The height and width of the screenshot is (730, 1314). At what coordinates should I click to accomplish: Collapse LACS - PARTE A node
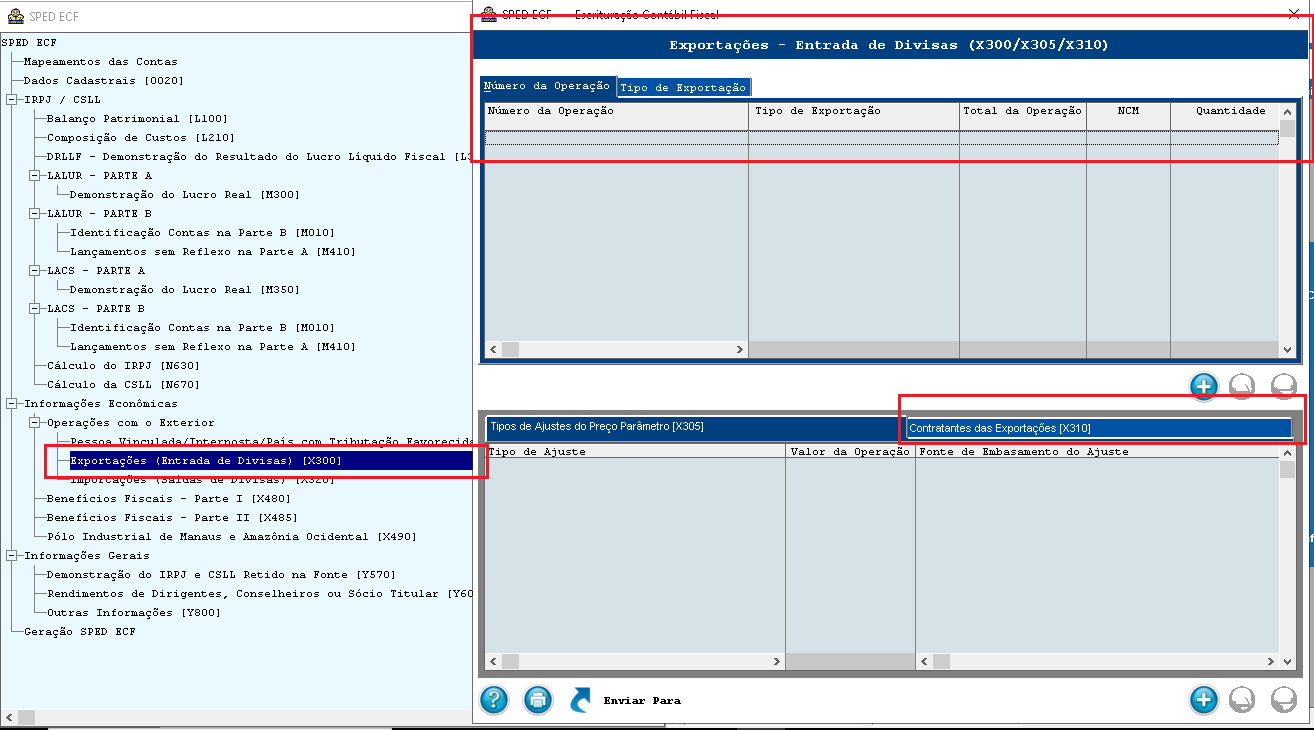35,271
